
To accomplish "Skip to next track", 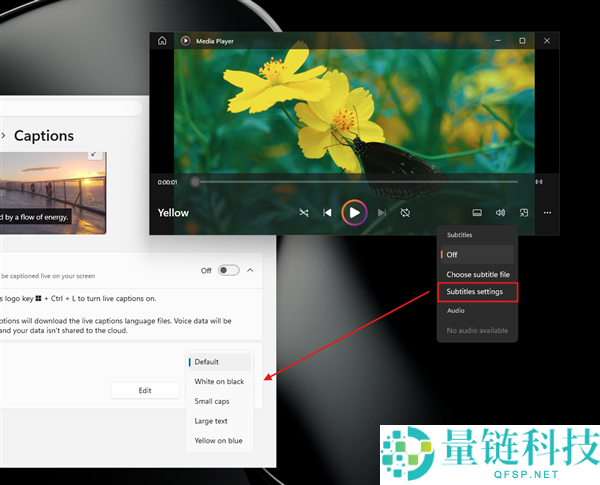I will (382, 212).
